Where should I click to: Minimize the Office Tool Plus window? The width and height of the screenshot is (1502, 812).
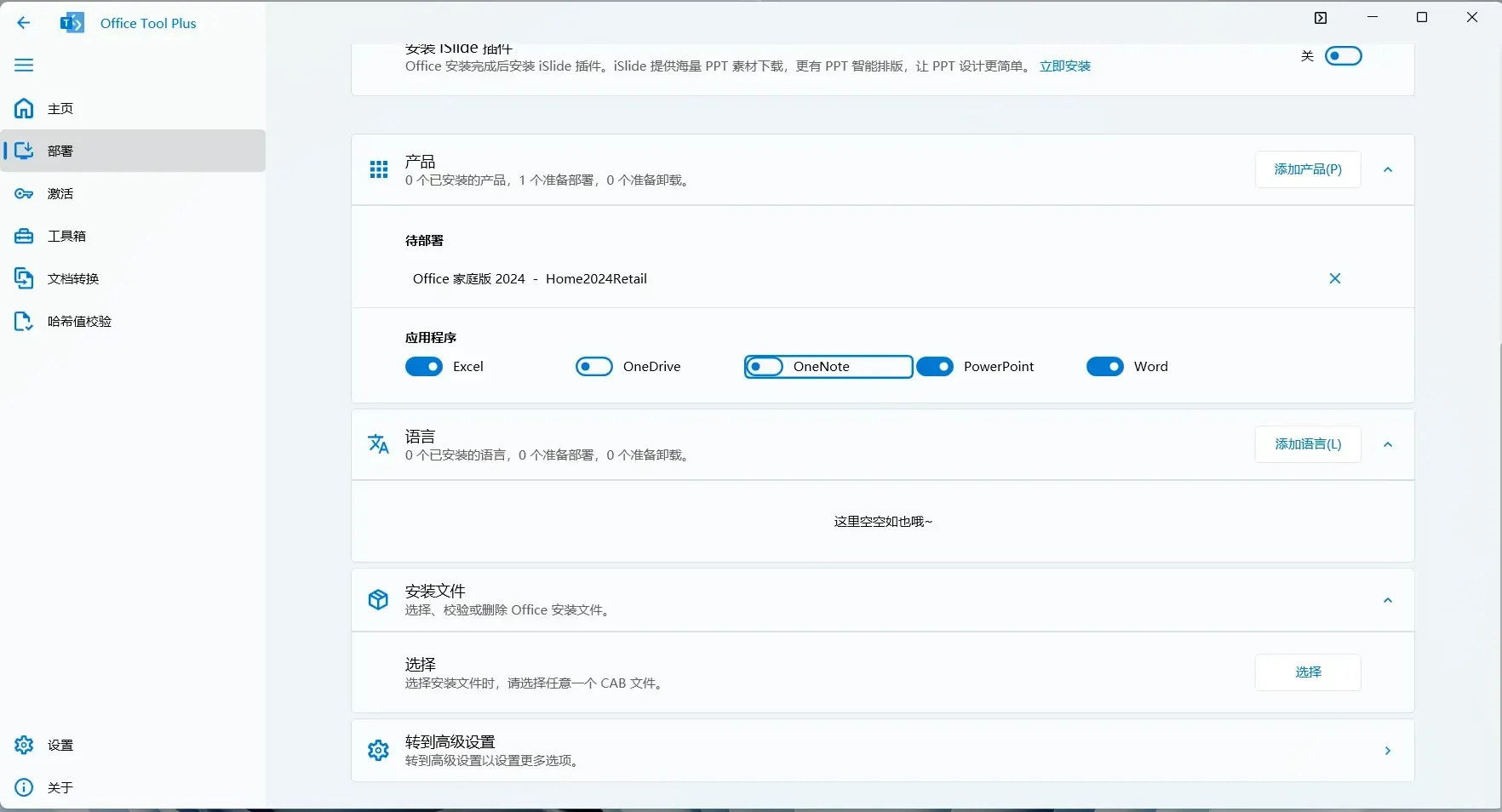point(1373,17)
